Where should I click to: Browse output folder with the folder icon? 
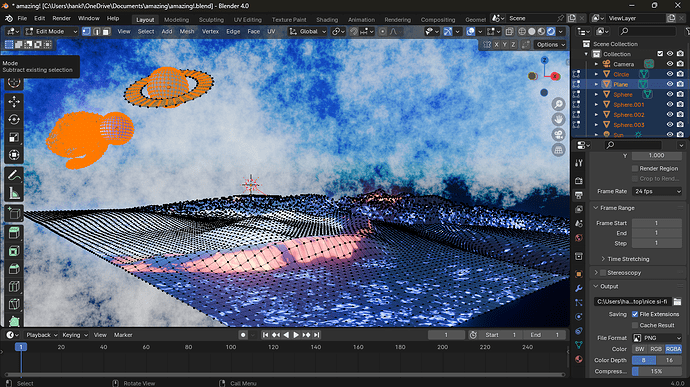[677, 302]
